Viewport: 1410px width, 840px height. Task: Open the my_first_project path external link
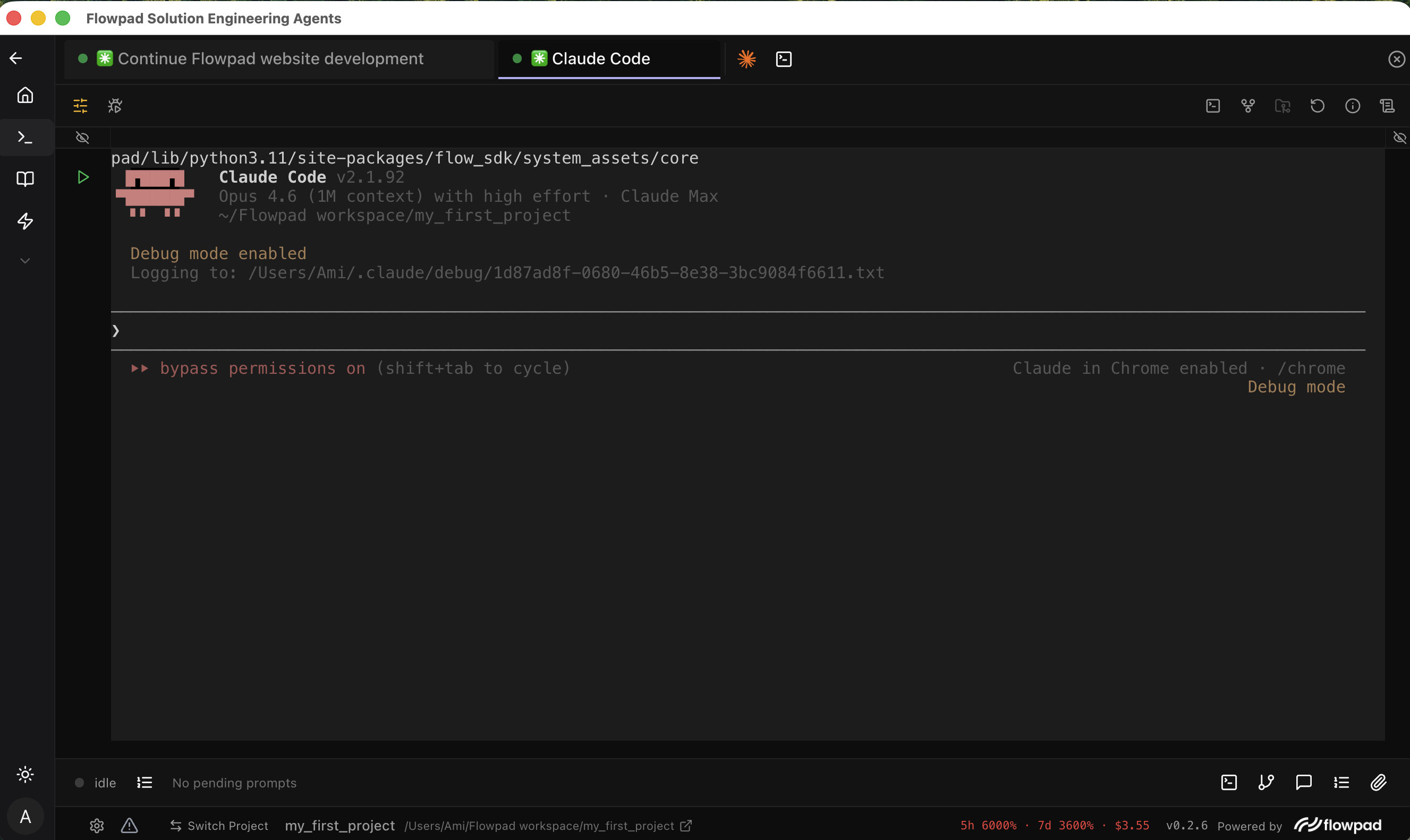point(686,826)
